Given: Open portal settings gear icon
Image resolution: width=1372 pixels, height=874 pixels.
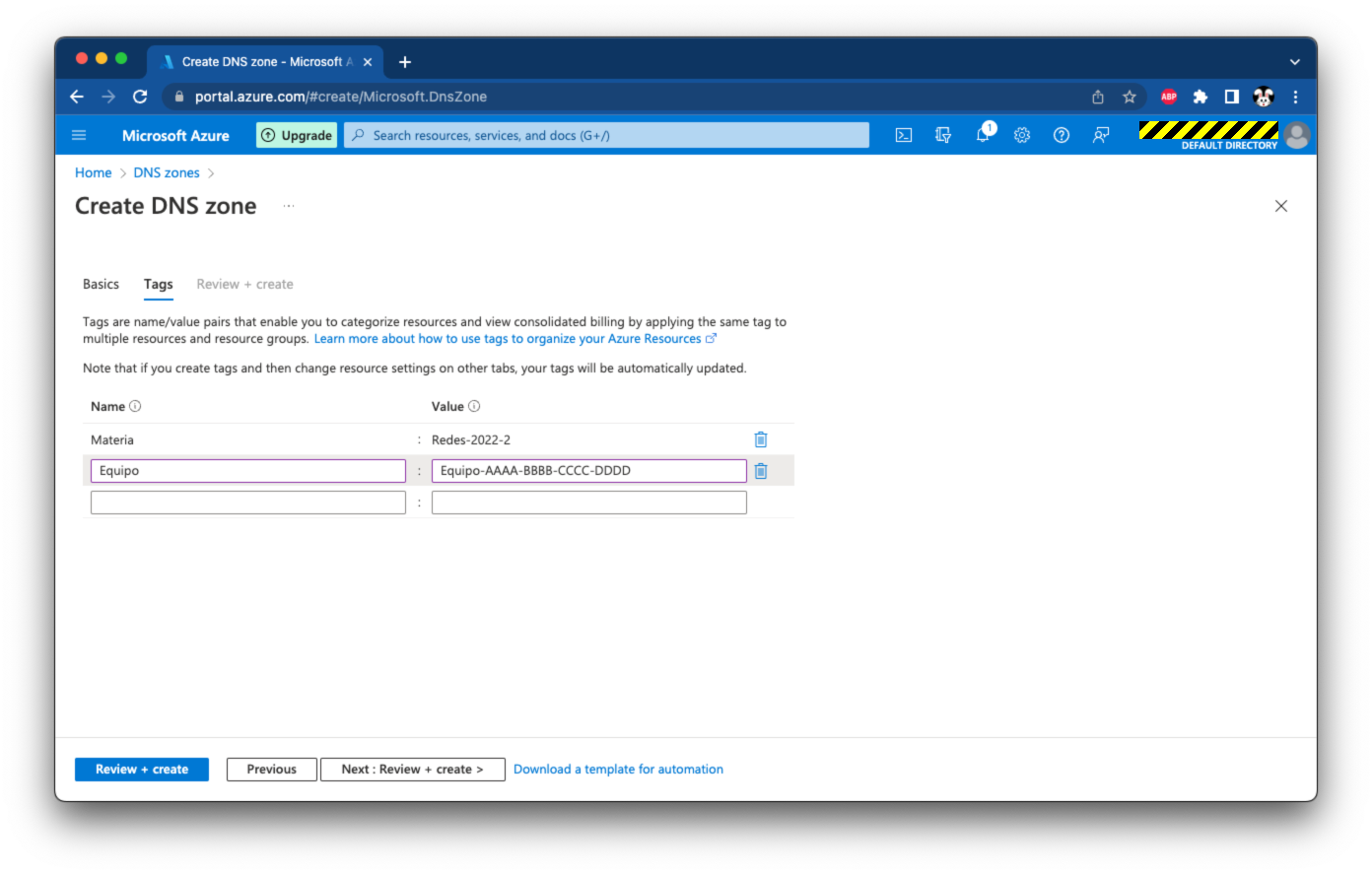Looking at the screenshot, I should (x=1022, y=136).
